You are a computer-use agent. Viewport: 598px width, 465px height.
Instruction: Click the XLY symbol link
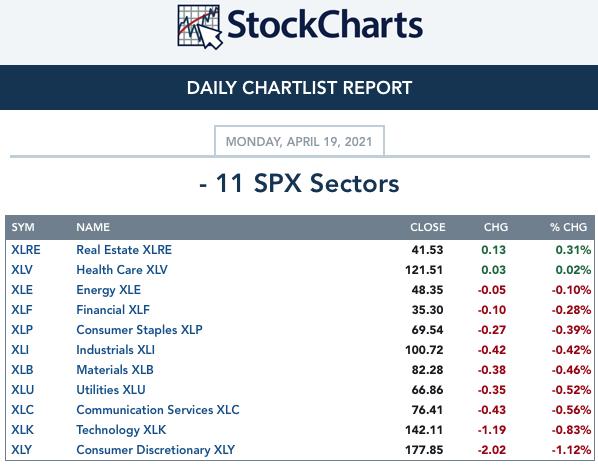click(x=21, y=450)
